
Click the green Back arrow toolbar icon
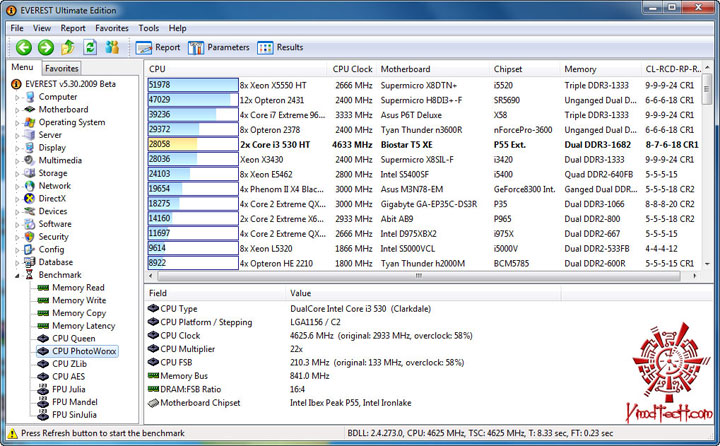pos(23,47)
